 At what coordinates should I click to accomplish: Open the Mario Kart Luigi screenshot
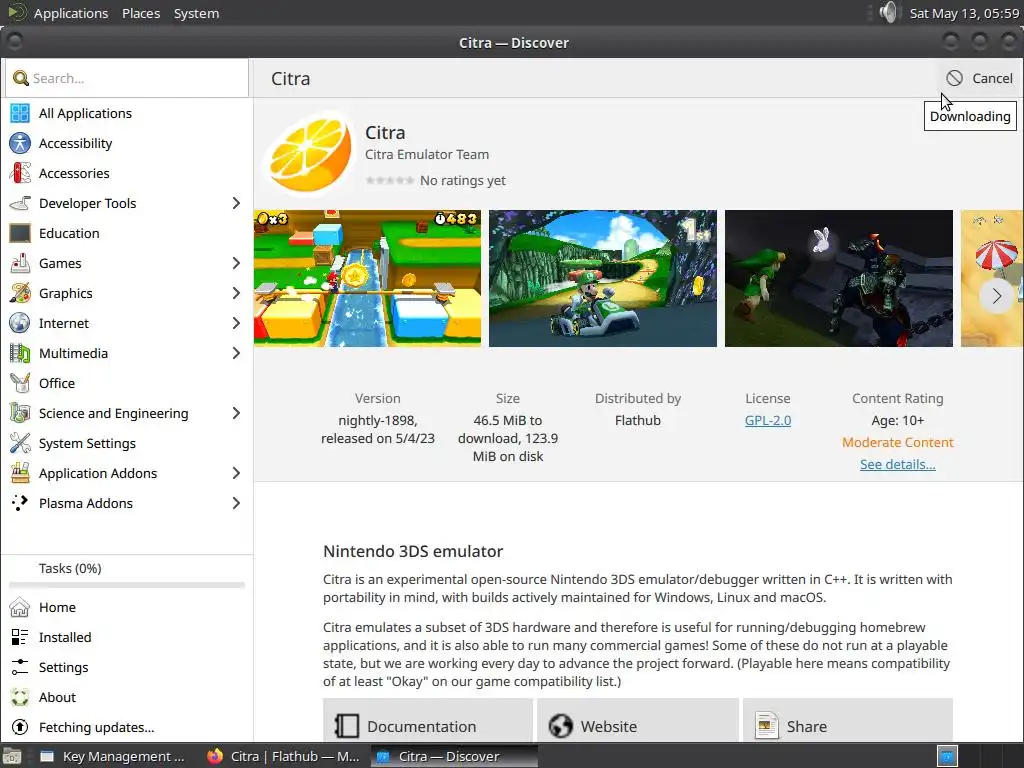click(603, 278)
